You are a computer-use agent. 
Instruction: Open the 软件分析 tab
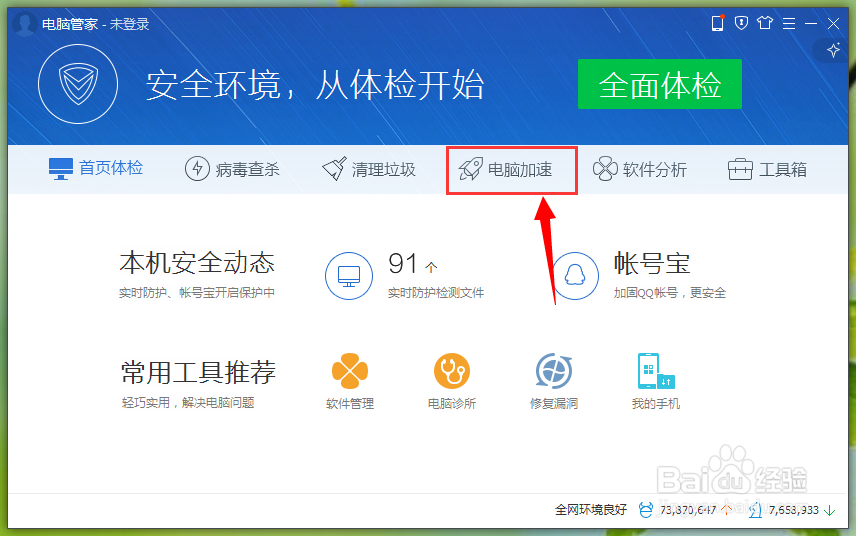[640, 169]
